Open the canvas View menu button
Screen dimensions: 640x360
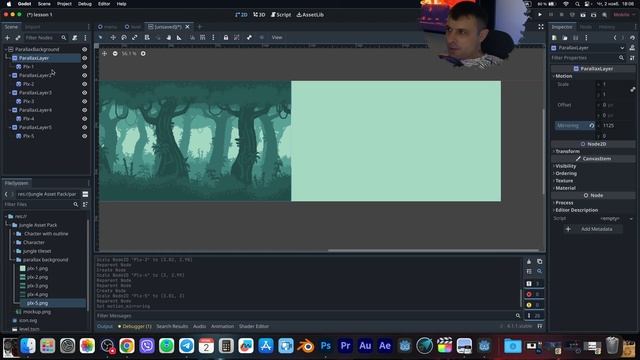(x=277, y=37)
